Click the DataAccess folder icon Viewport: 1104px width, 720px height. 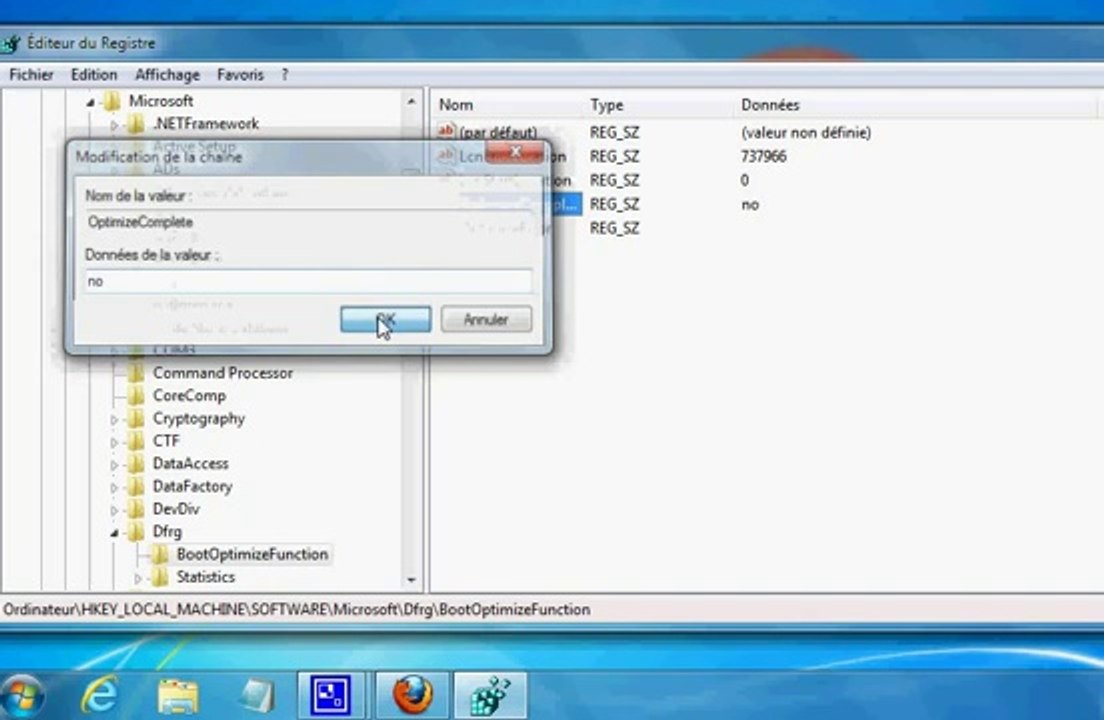point(136,463)
